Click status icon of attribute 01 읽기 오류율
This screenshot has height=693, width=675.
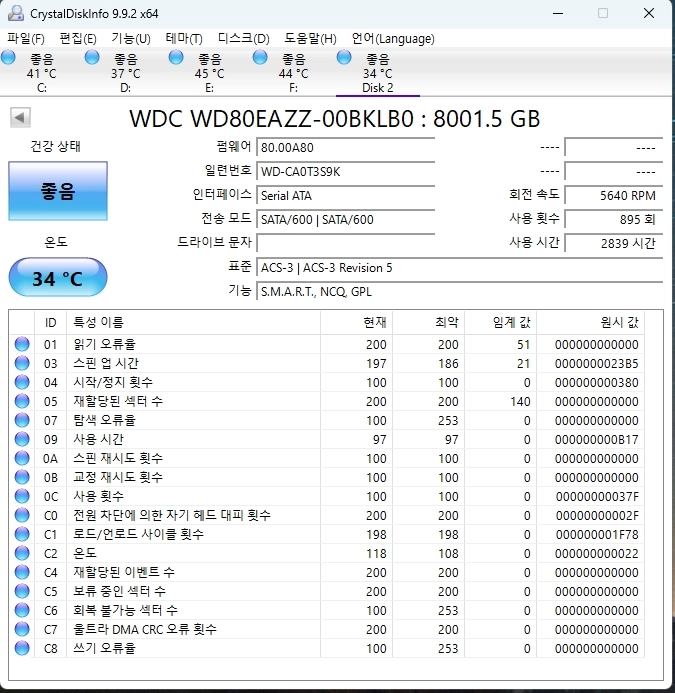pyautogui.click(x=22, y=344)
